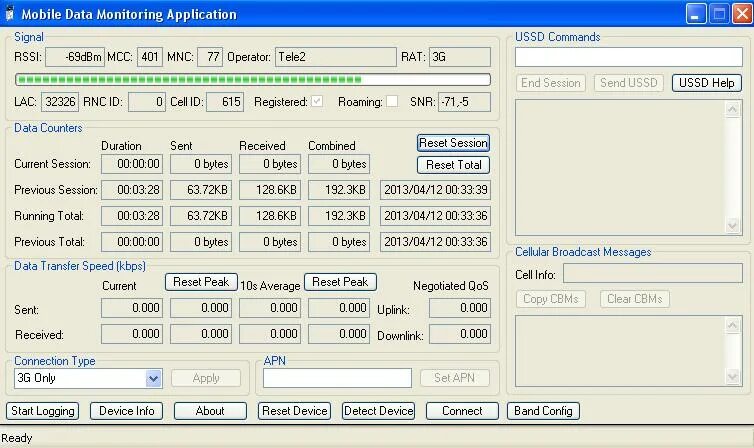The image size is (754, 448).
Task: Click the MCC value 401
Action: pos(150,57)
